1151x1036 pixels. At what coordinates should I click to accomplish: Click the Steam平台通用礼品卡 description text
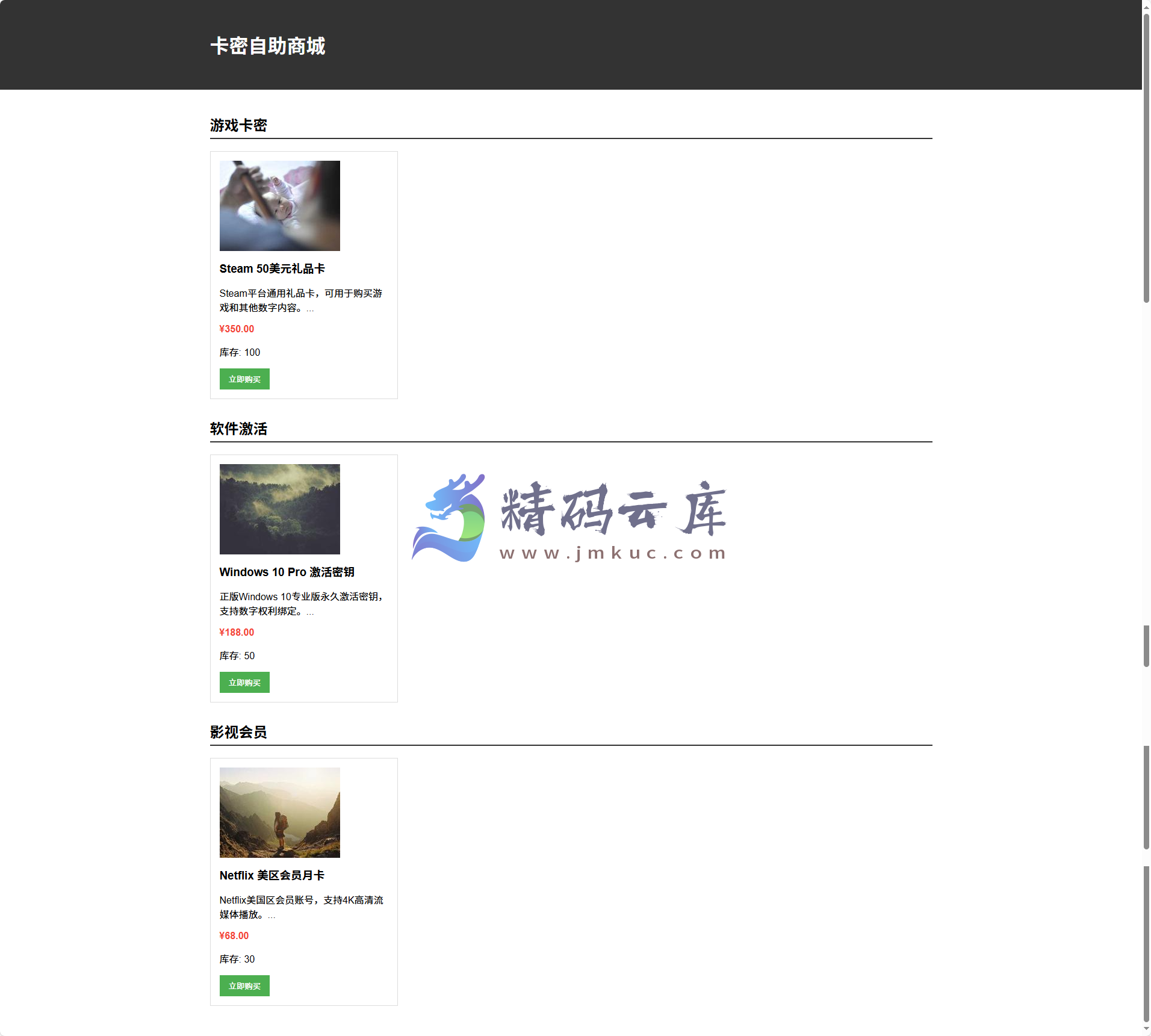click(301, 300)
